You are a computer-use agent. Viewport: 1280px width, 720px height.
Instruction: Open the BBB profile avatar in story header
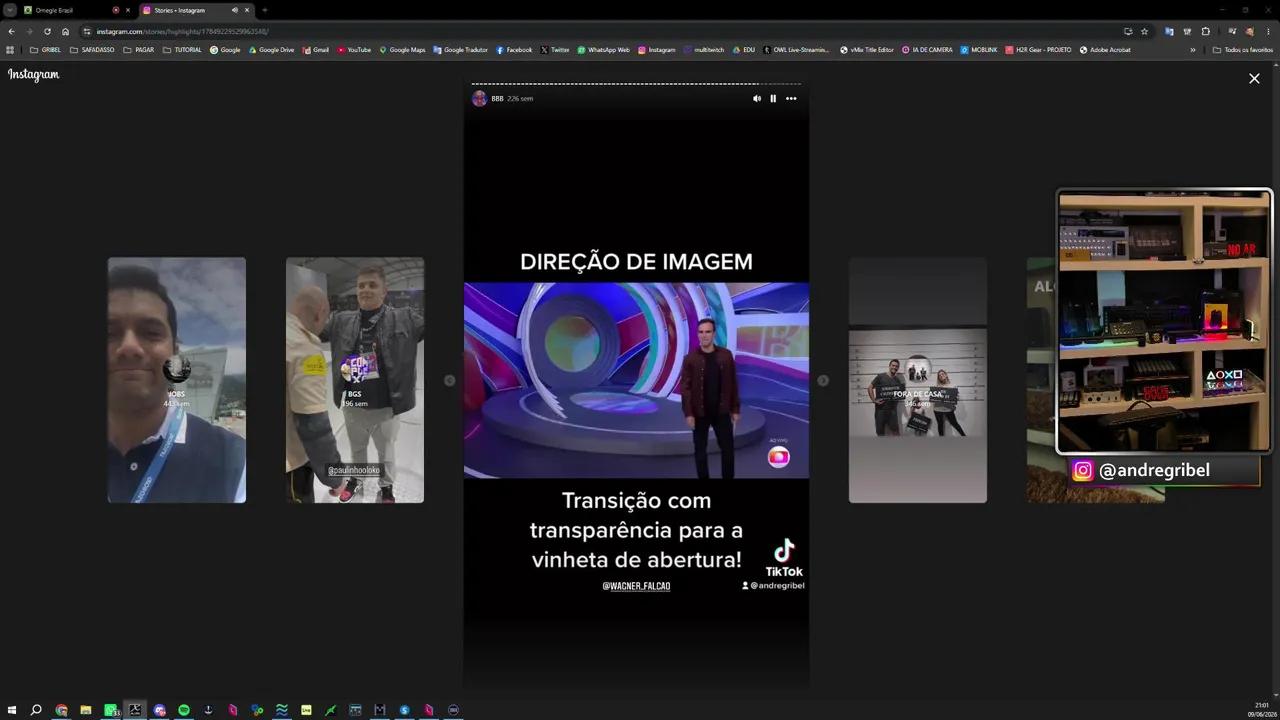tap(480, 98)
